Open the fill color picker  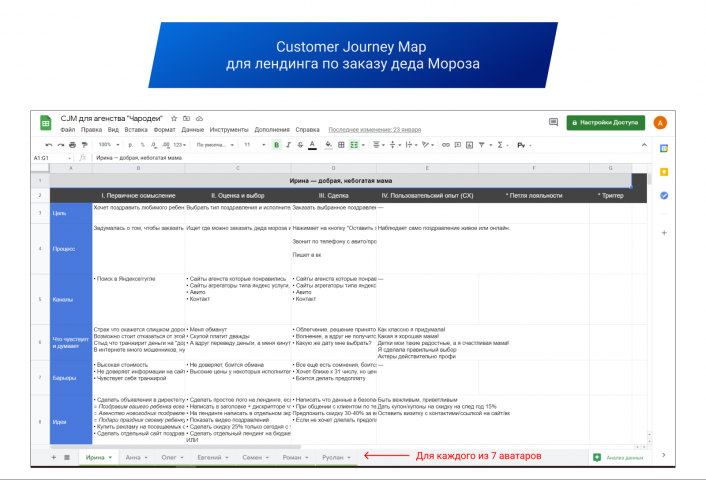click(329, 145)
